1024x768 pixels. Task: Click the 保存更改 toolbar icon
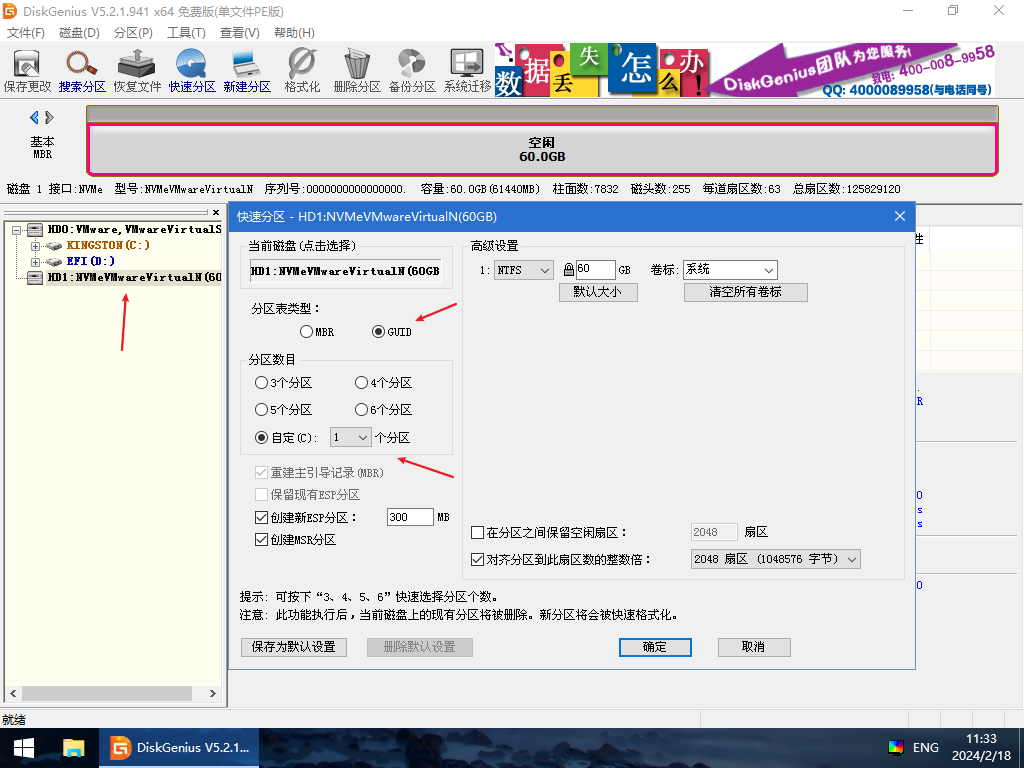(27, 71)
